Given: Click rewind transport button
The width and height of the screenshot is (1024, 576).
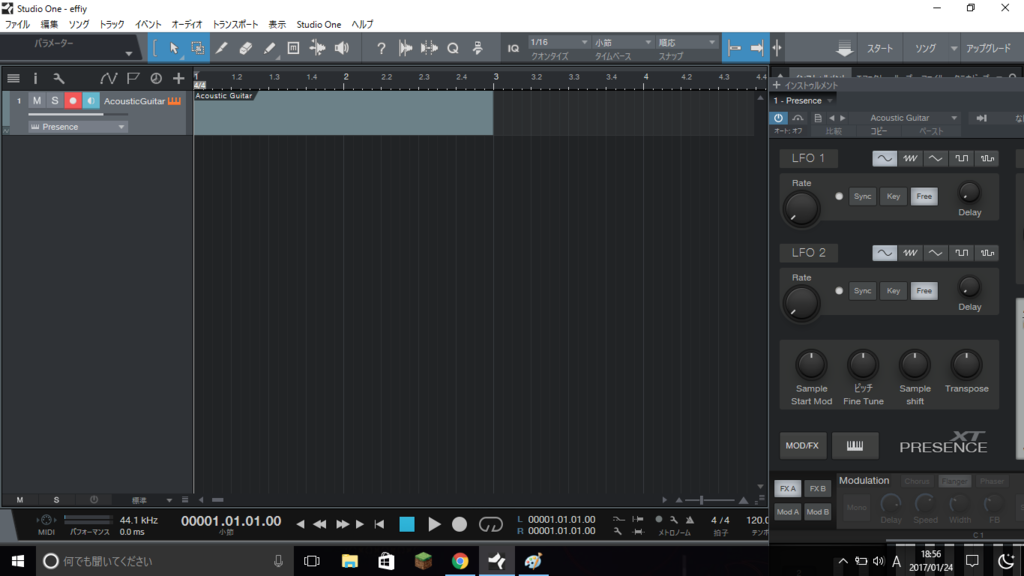Looking at the screenshot, I should [320, 524].
